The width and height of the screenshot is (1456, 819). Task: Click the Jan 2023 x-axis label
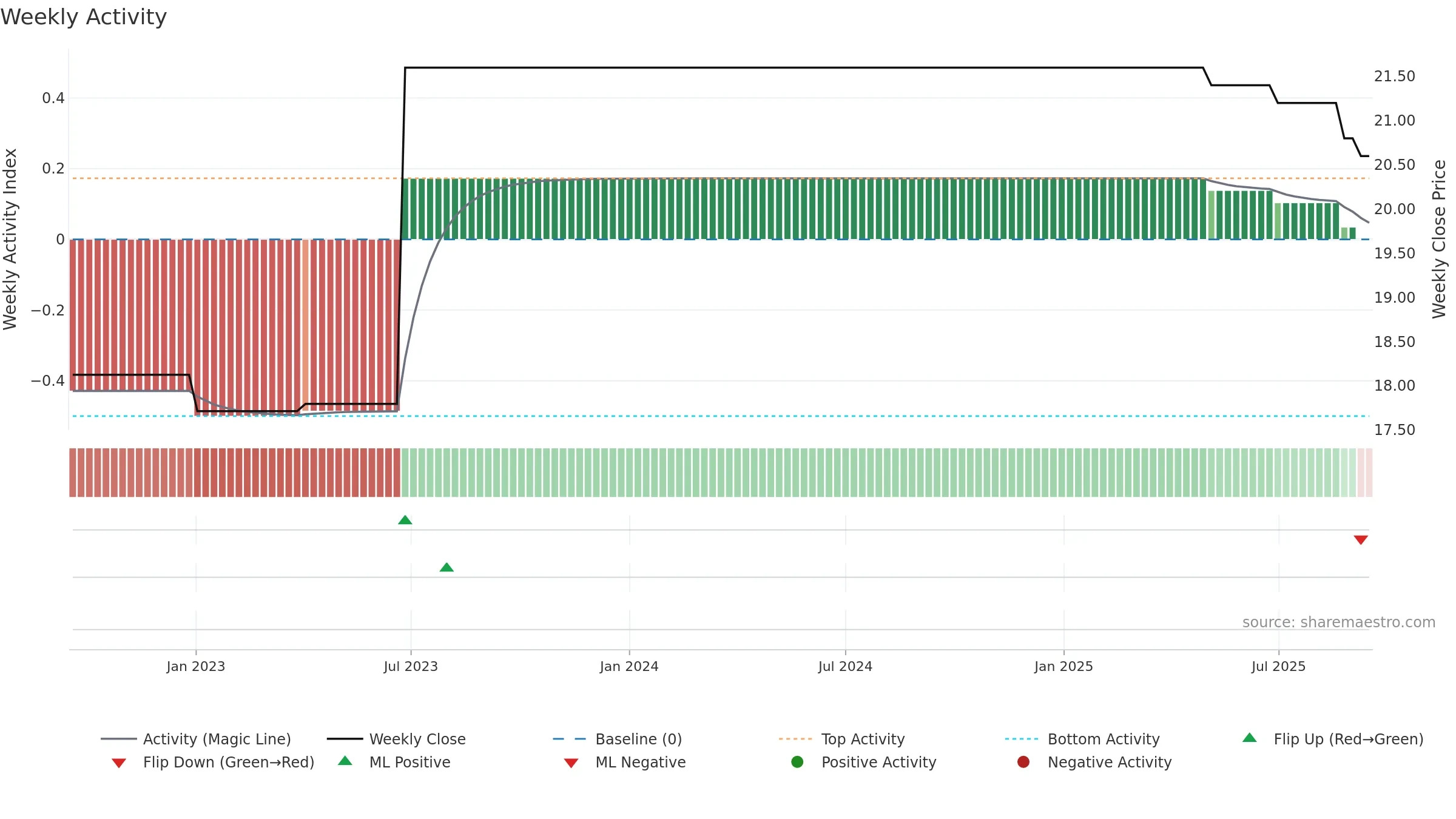196,666
